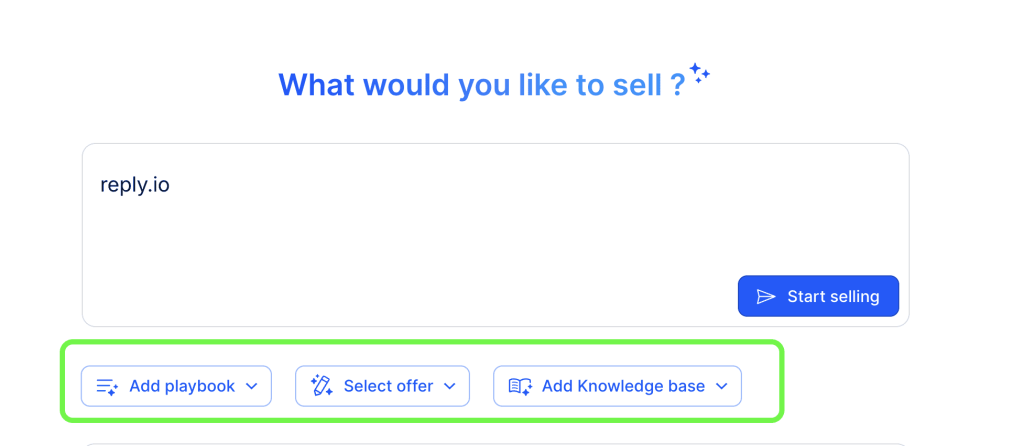
Task: Click the "Add Knowledge base" label text
Action: [623, 386]
